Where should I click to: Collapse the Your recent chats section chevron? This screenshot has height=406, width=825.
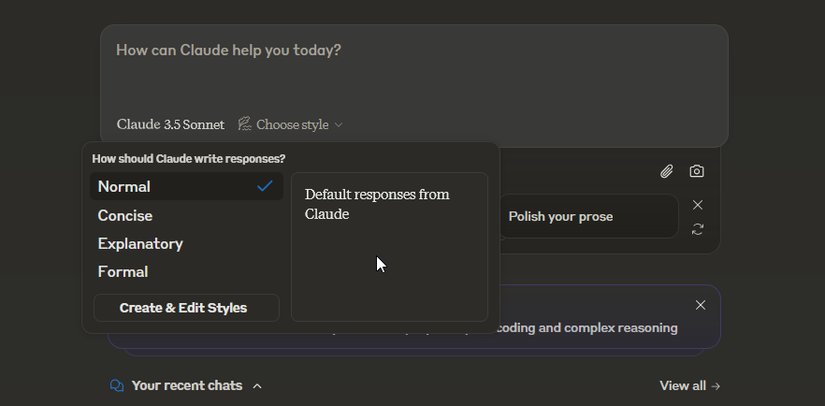[257, 386]
